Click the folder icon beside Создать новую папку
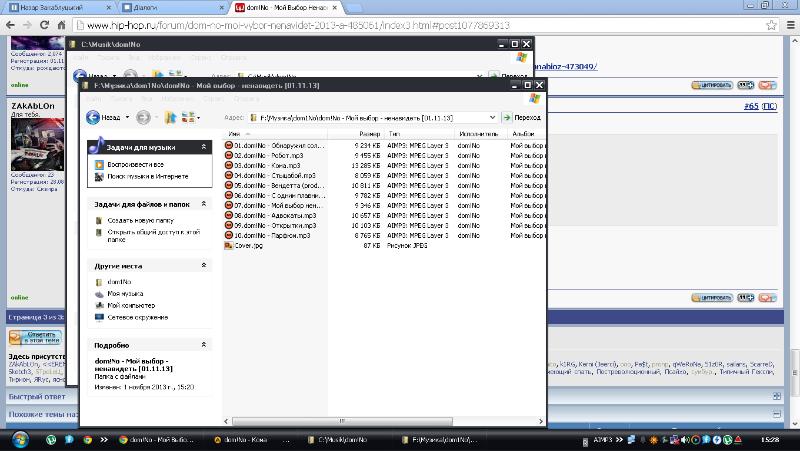800x451 pixels. point(99,220)
